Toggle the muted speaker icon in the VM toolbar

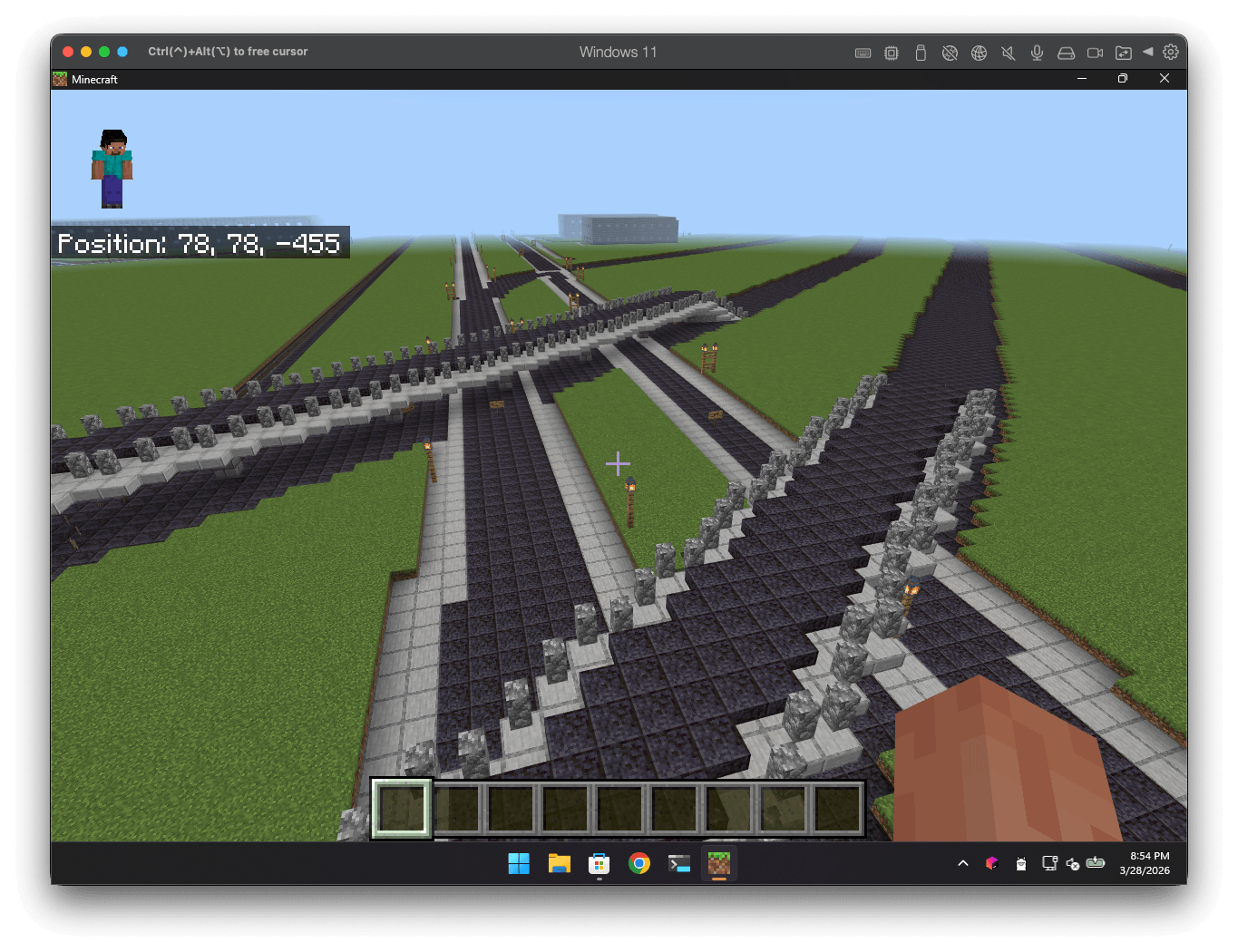[1008, 52]
